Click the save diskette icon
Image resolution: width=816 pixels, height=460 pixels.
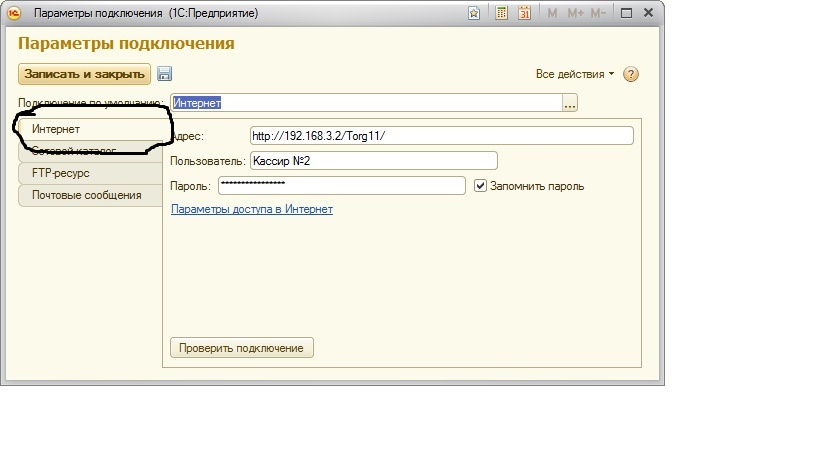pos(165,74)
